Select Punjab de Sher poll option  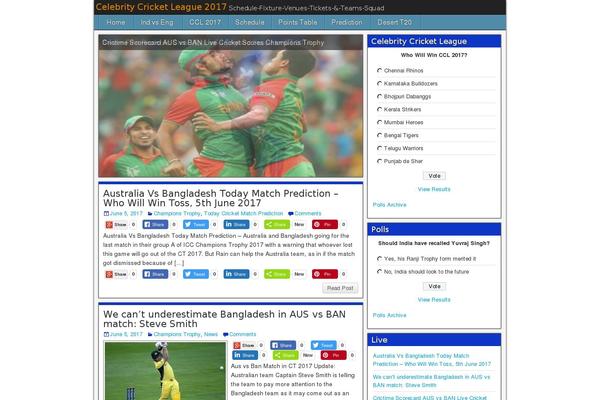(380, 161)
